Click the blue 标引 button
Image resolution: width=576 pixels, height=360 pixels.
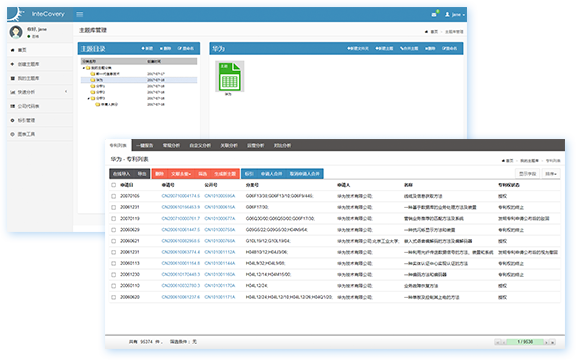pos(249,174)
